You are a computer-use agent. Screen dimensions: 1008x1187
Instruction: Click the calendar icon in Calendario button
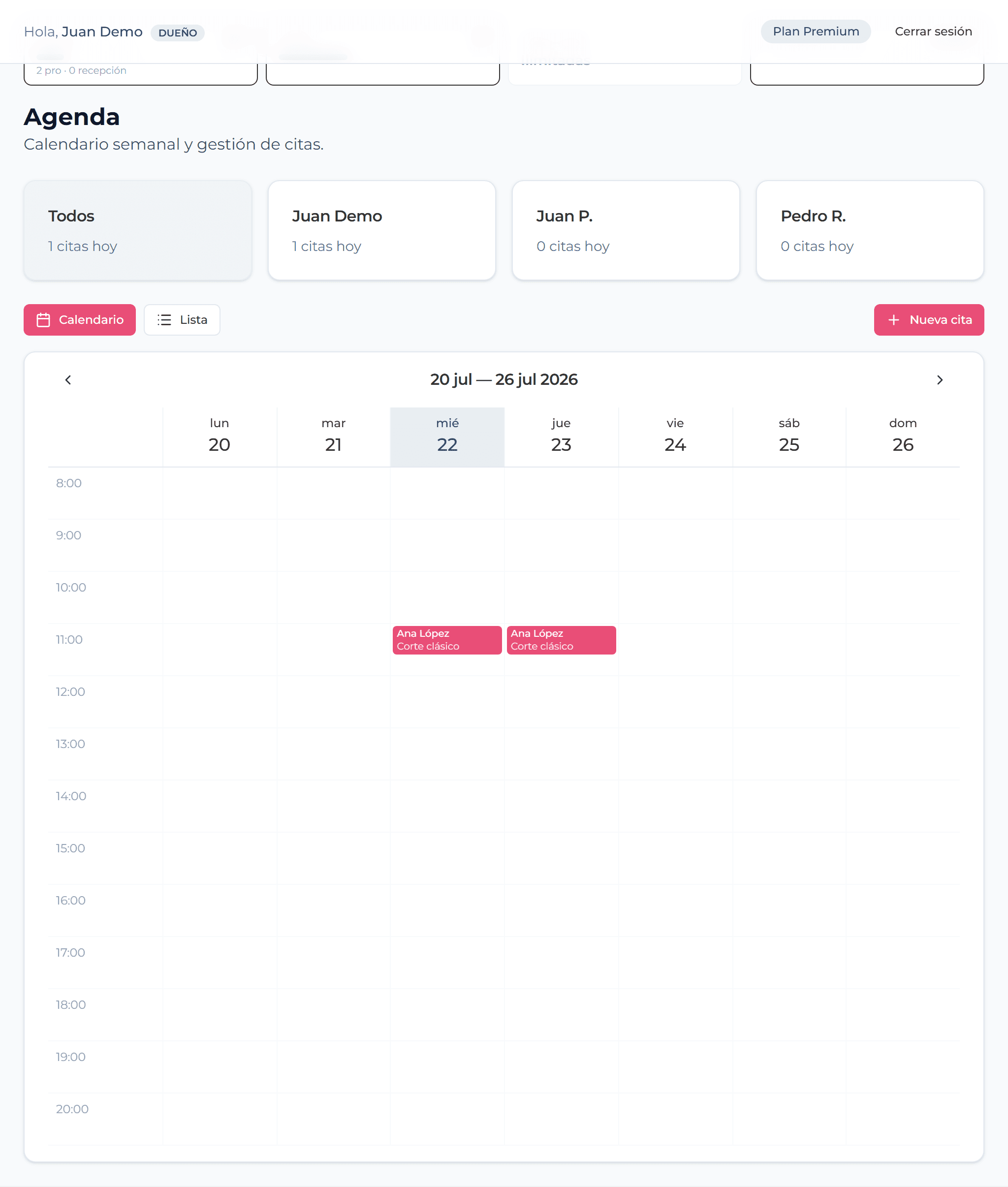(x=43, y=320)
